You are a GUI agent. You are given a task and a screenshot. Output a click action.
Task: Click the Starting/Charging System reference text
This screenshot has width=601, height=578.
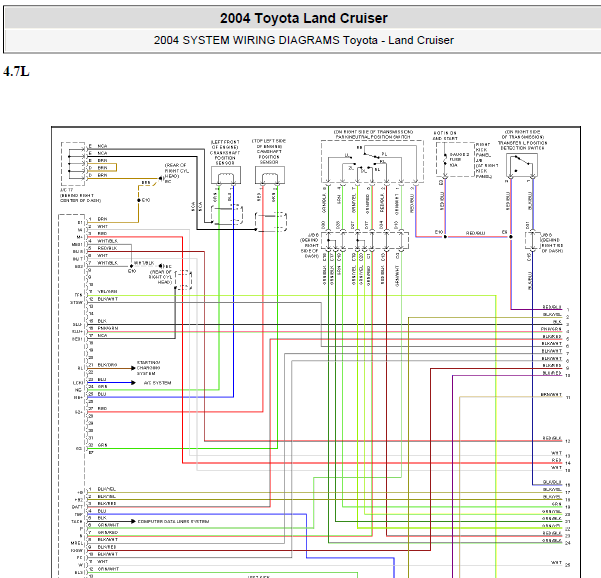(149, 368)
